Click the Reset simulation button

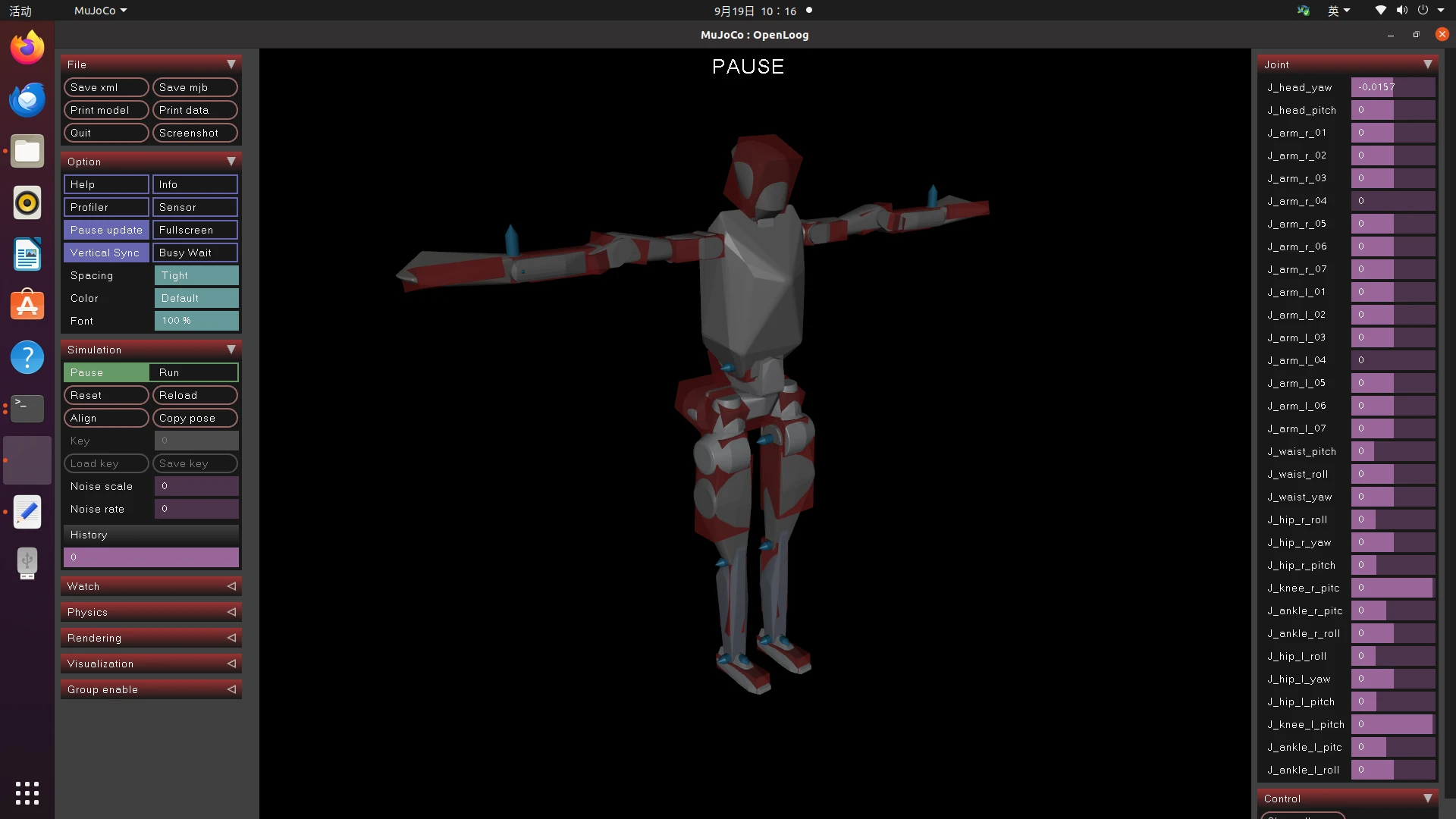106,395
